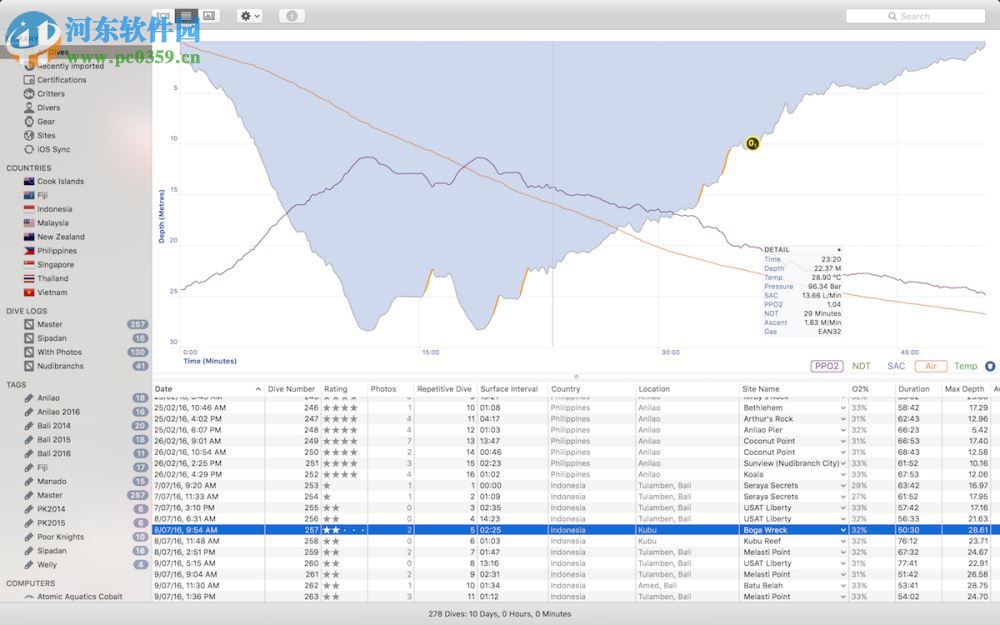Toggle the PPO2 graph overlay
Viewport: 1000px width, 625px height.
pyautogui.click(x=827, y=366)
